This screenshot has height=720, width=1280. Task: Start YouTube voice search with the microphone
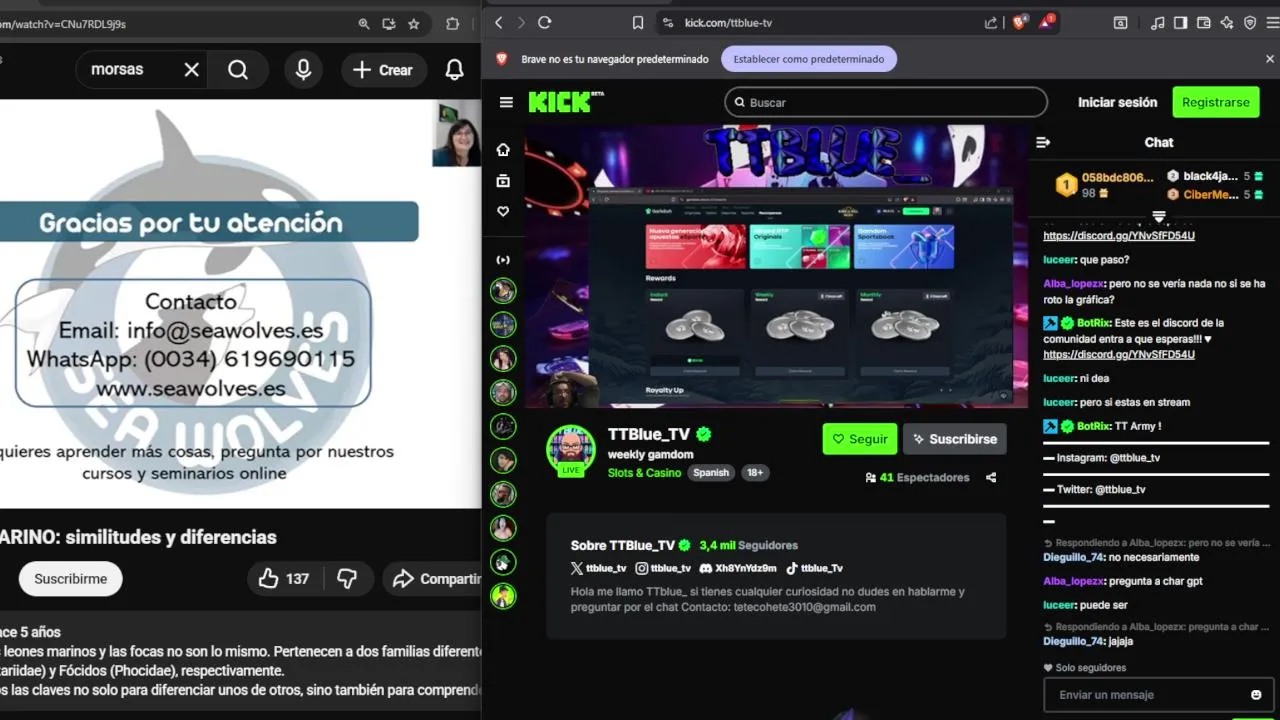303,70
